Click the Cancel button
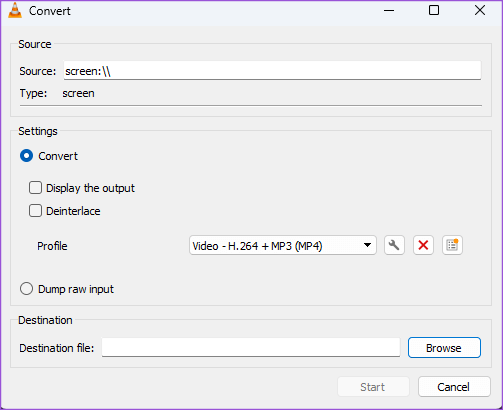This screenshot has height=410, width=503. click(x=454, y=387)
